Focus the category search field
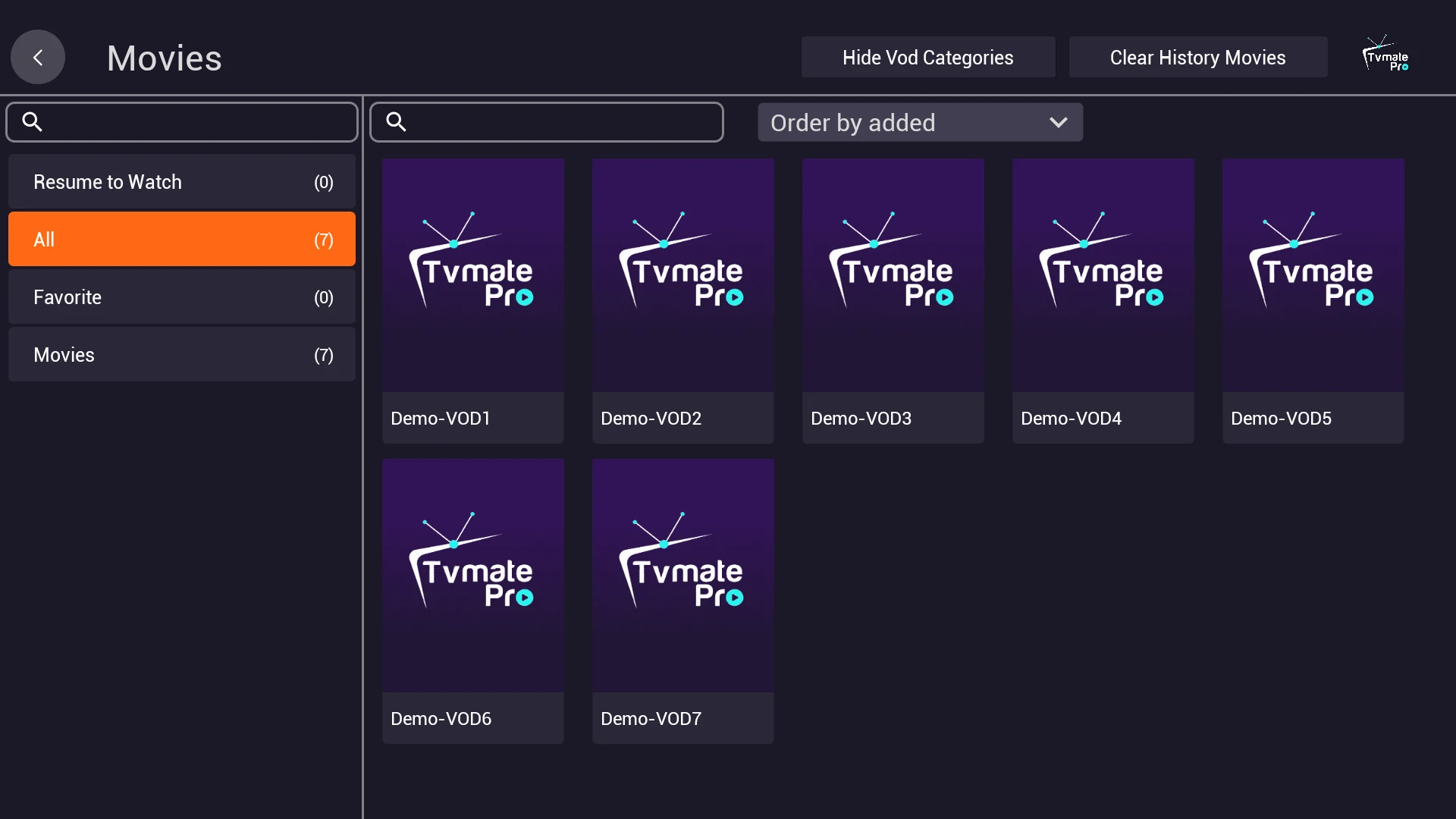 (x=182, y=122)
